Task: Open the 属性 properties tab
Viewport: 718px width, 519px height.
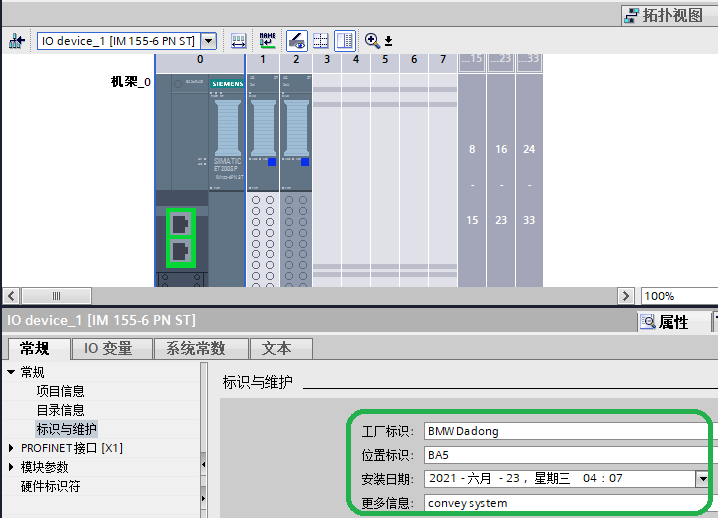Action: 674,322
